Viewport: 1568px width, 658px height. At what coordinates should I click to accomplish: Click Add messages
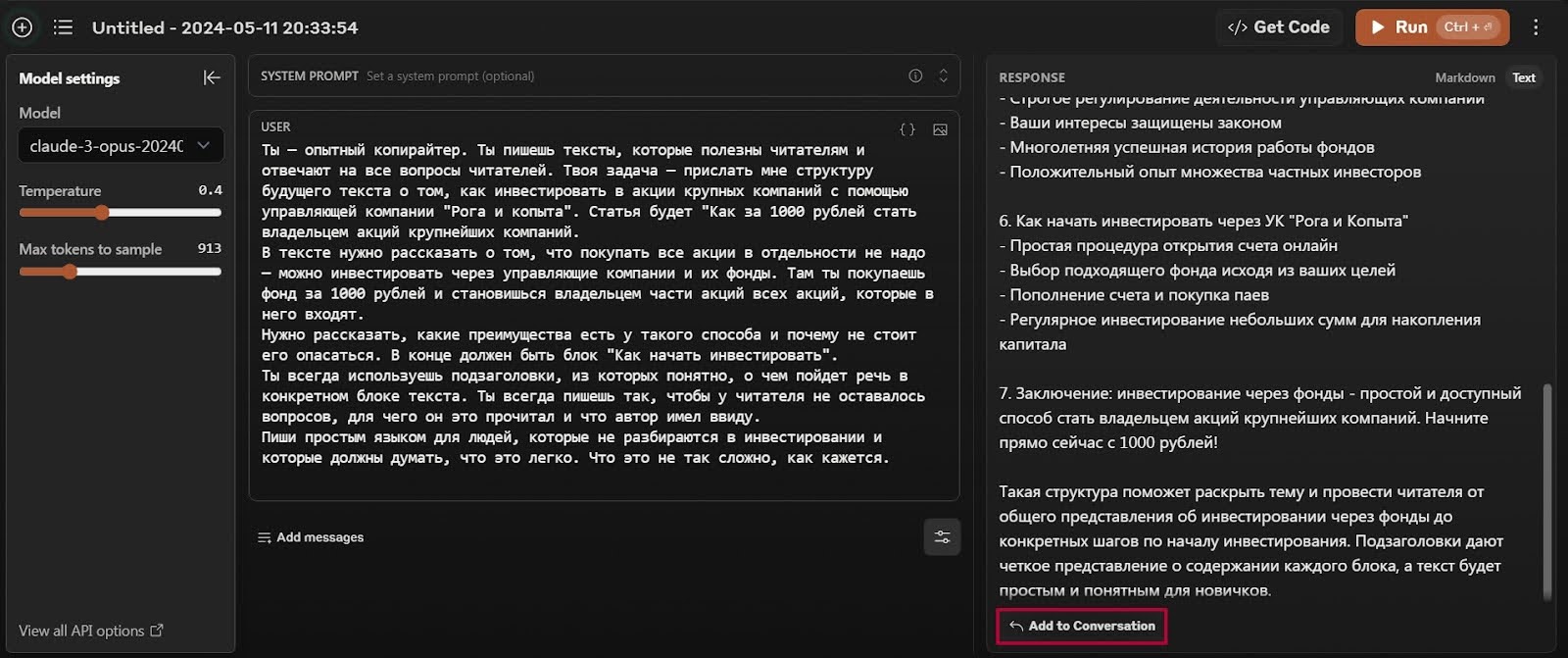coord(311,537)
